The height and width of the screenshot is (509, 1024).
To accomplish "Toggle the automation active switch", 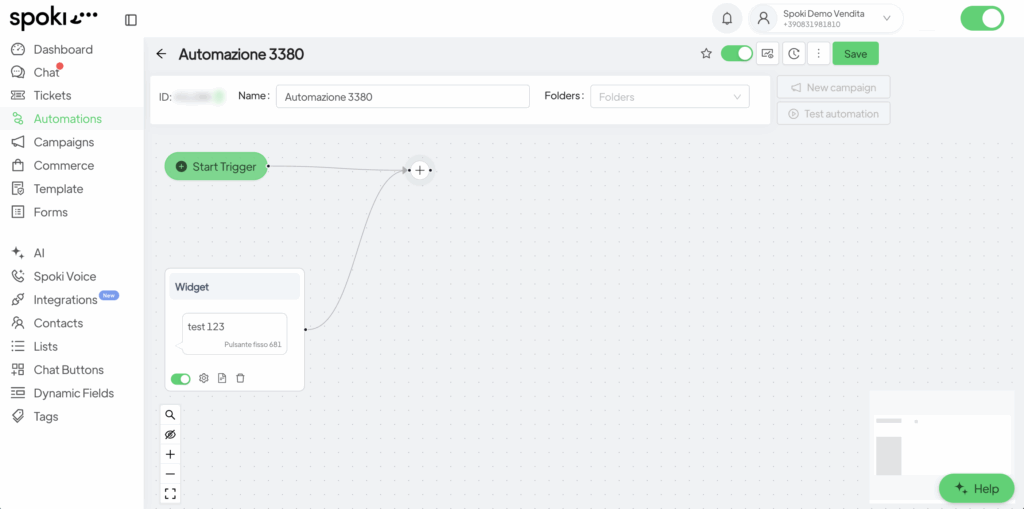I will point(737,54).
